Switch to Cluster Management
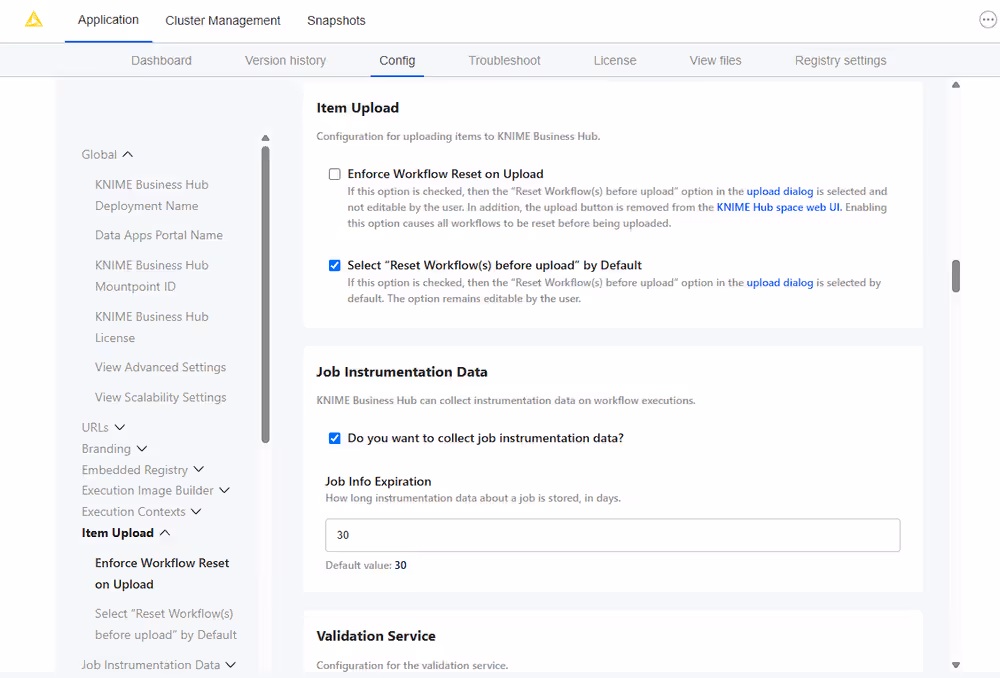The width and height of the screenshot is (1000, 678). [222, 20]
